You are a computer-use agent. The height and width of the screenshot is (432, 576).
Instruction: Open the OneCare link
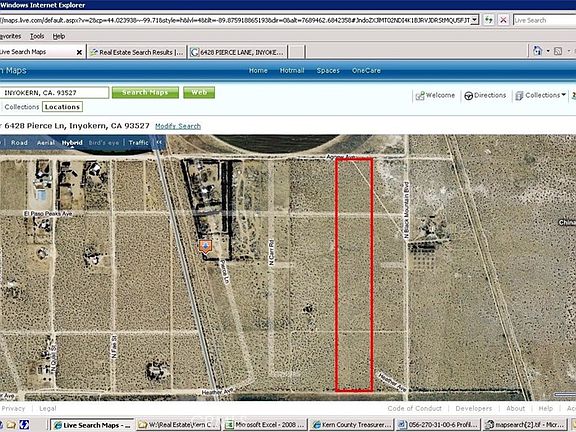click(366, 71)
